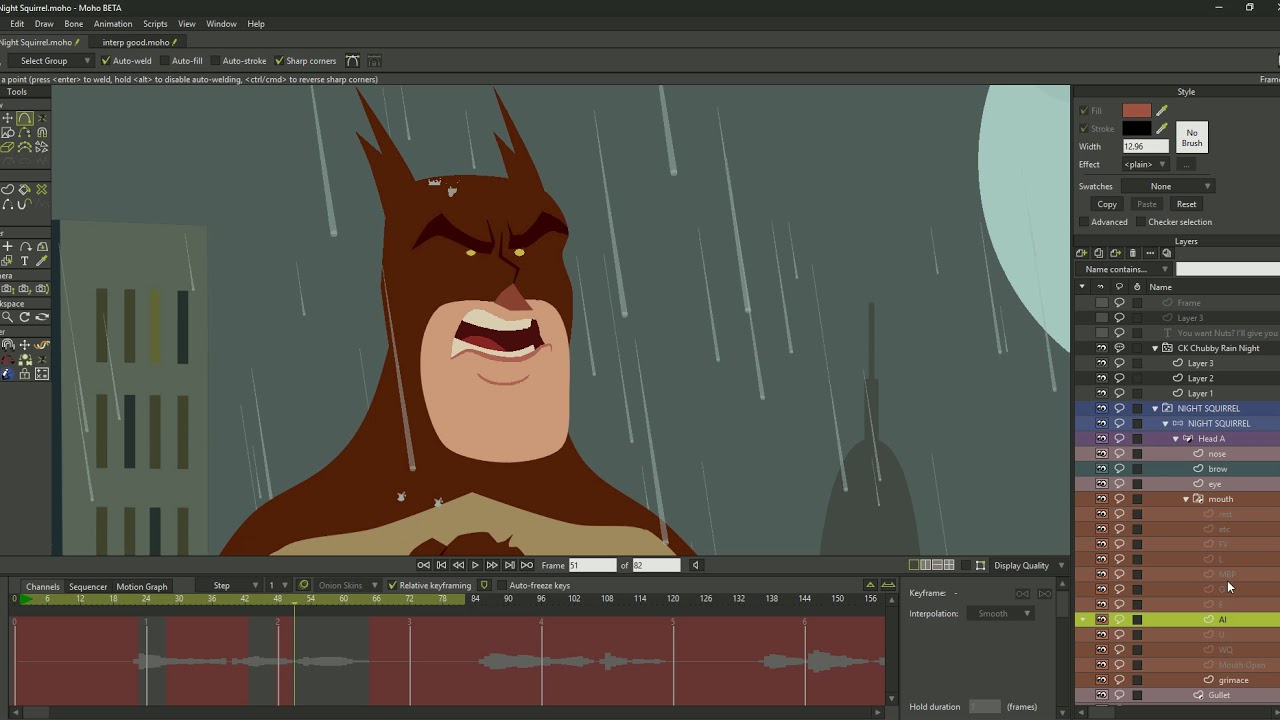Select the Magnet tool
This screenshot has width=1280, height=720.
[x=41, y=132]
